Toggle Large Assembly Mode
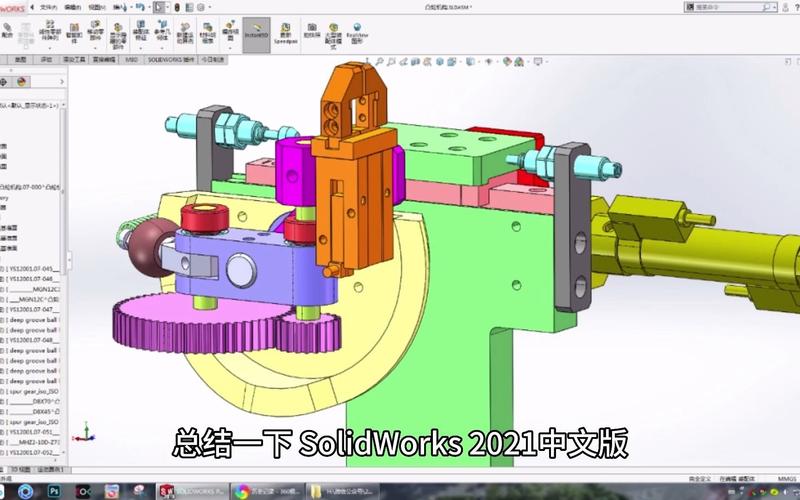 [333, 36]
